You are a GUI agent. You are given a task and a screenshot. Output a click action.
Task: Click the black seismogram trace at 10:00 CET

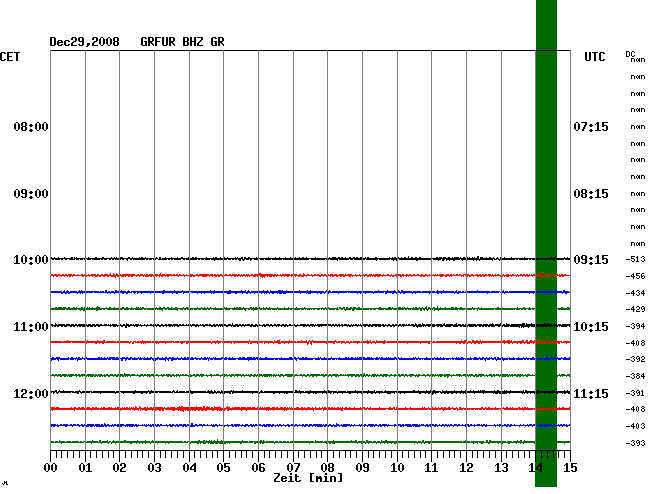pyautogui.click(x=310, y=259)
